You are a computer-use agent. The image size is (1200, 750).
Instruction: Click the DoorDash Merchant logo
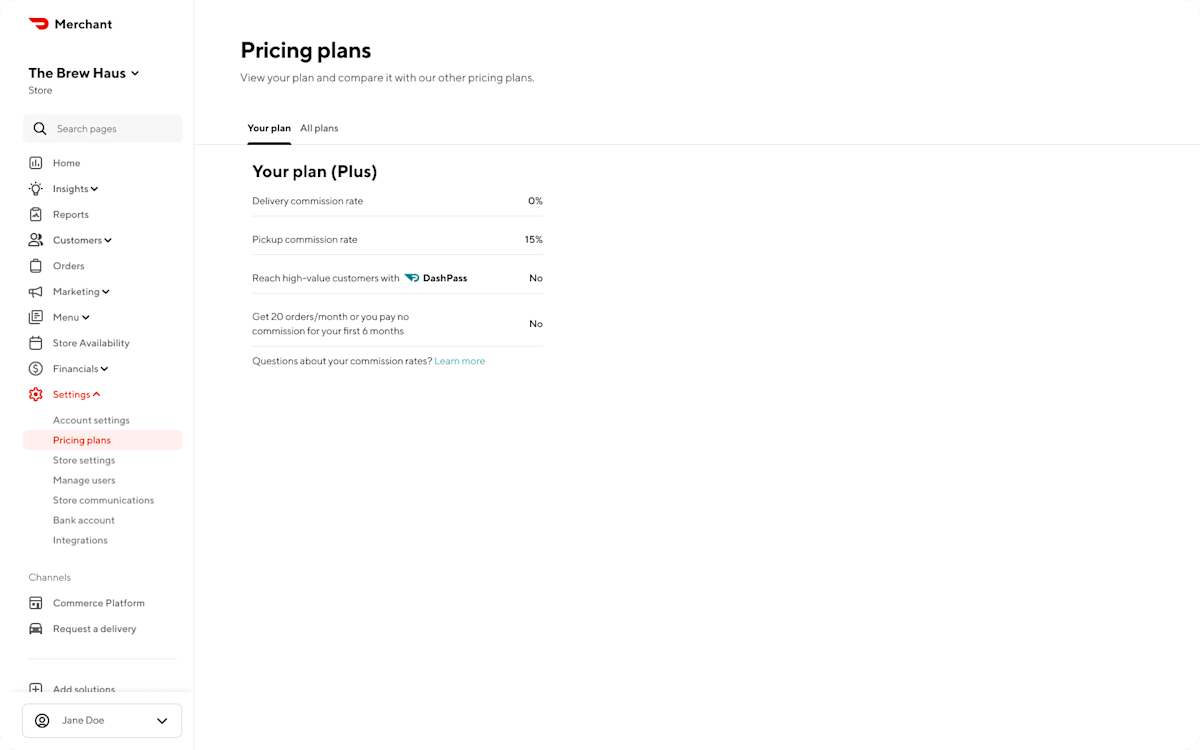pyautogui.click(x=70, y=23)
